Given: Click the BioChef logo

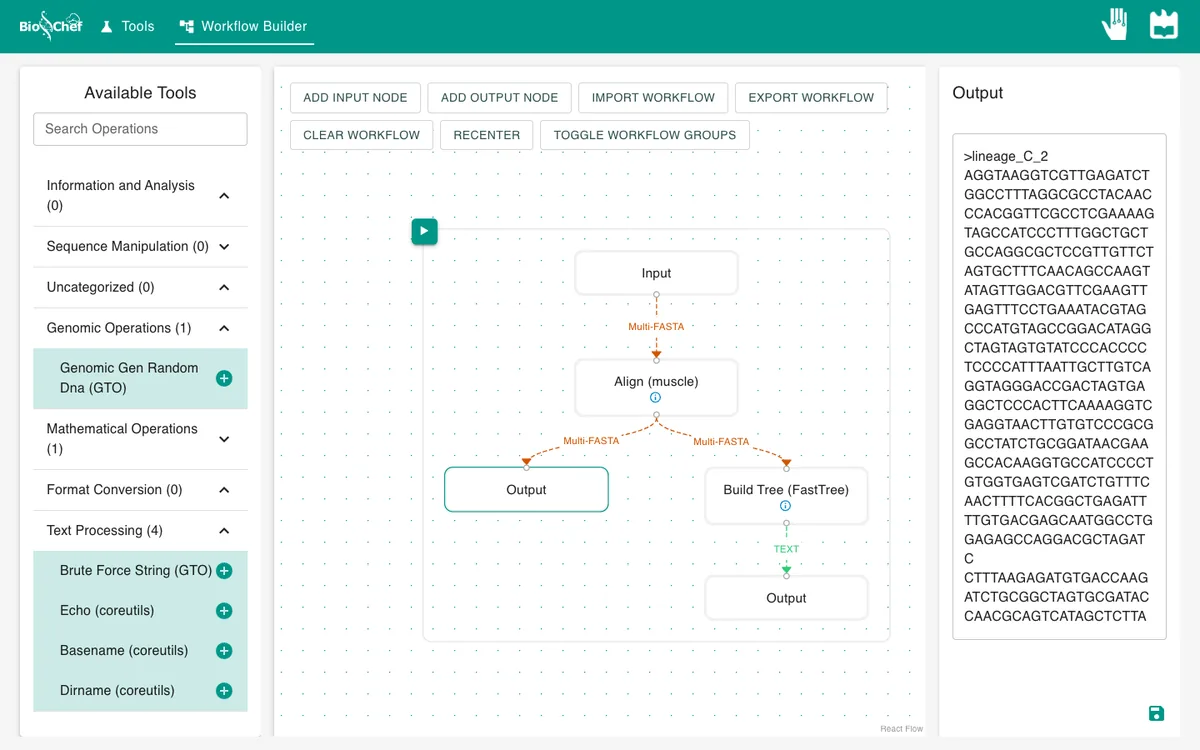Looking at the screenshot, I should click(x=51, y=26).
